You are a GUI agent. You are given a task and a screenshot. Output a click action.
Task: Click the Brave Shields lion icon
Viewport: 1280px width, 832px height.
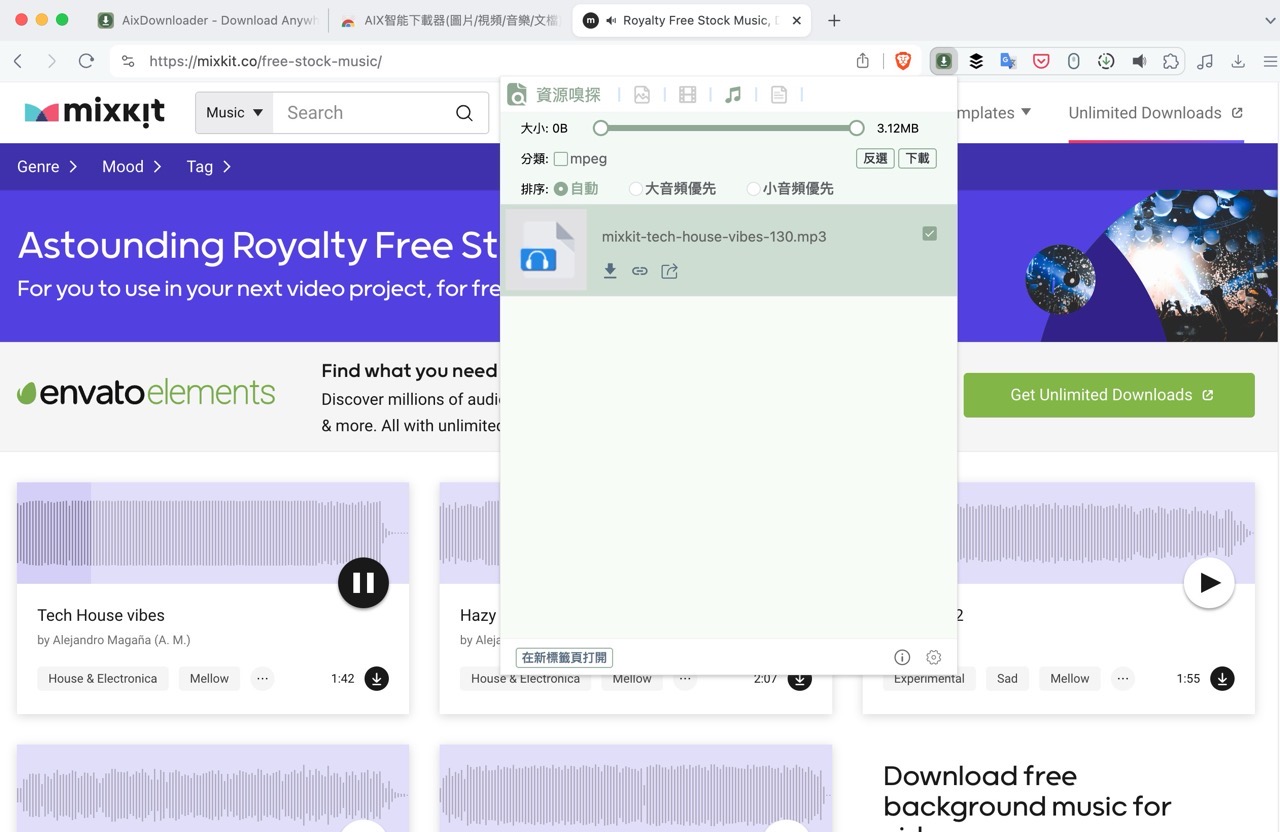tap(903, 61)
